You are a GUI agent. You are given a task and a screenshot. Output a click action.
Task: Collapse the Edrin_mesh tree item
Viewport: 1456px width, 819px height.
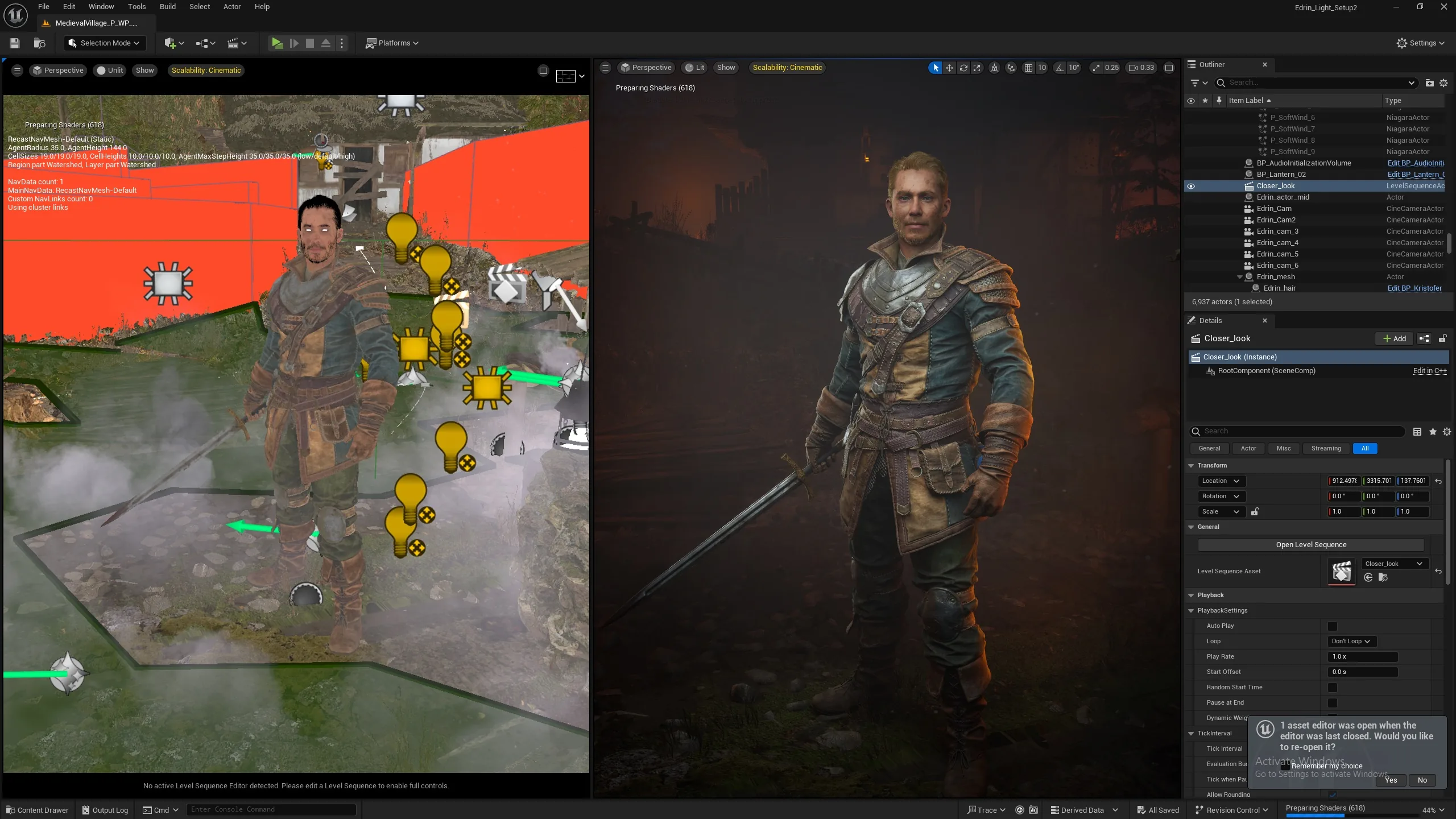1239,277
